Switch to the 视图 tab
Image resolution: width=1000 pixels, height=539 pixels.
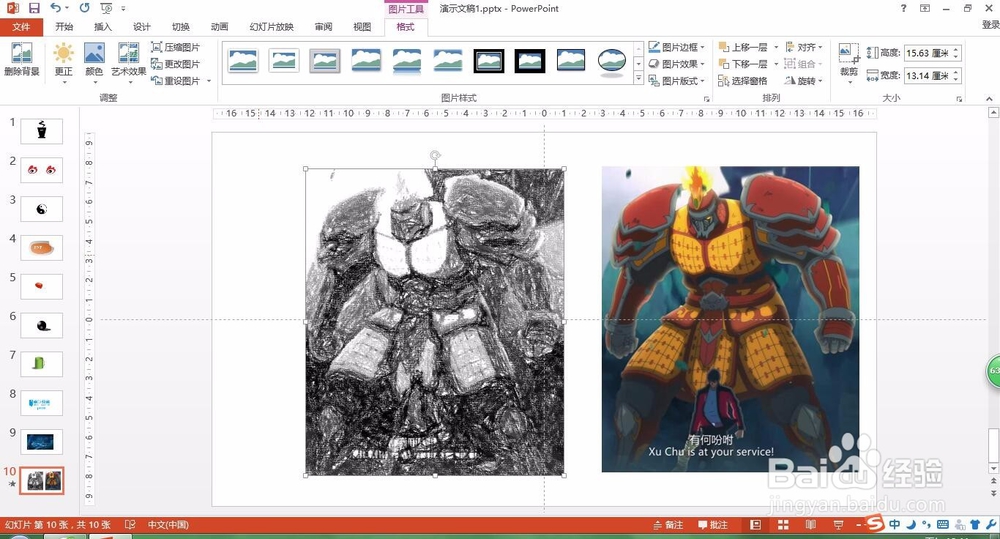(362, 27)
